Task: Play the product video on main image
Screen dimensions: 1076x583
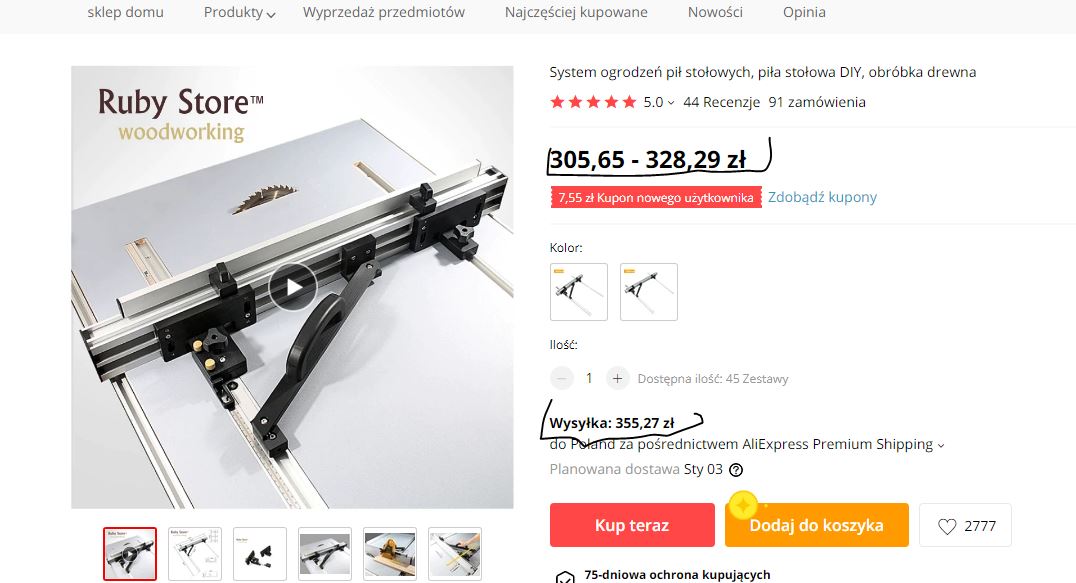Action: click(x=293, y=287)
